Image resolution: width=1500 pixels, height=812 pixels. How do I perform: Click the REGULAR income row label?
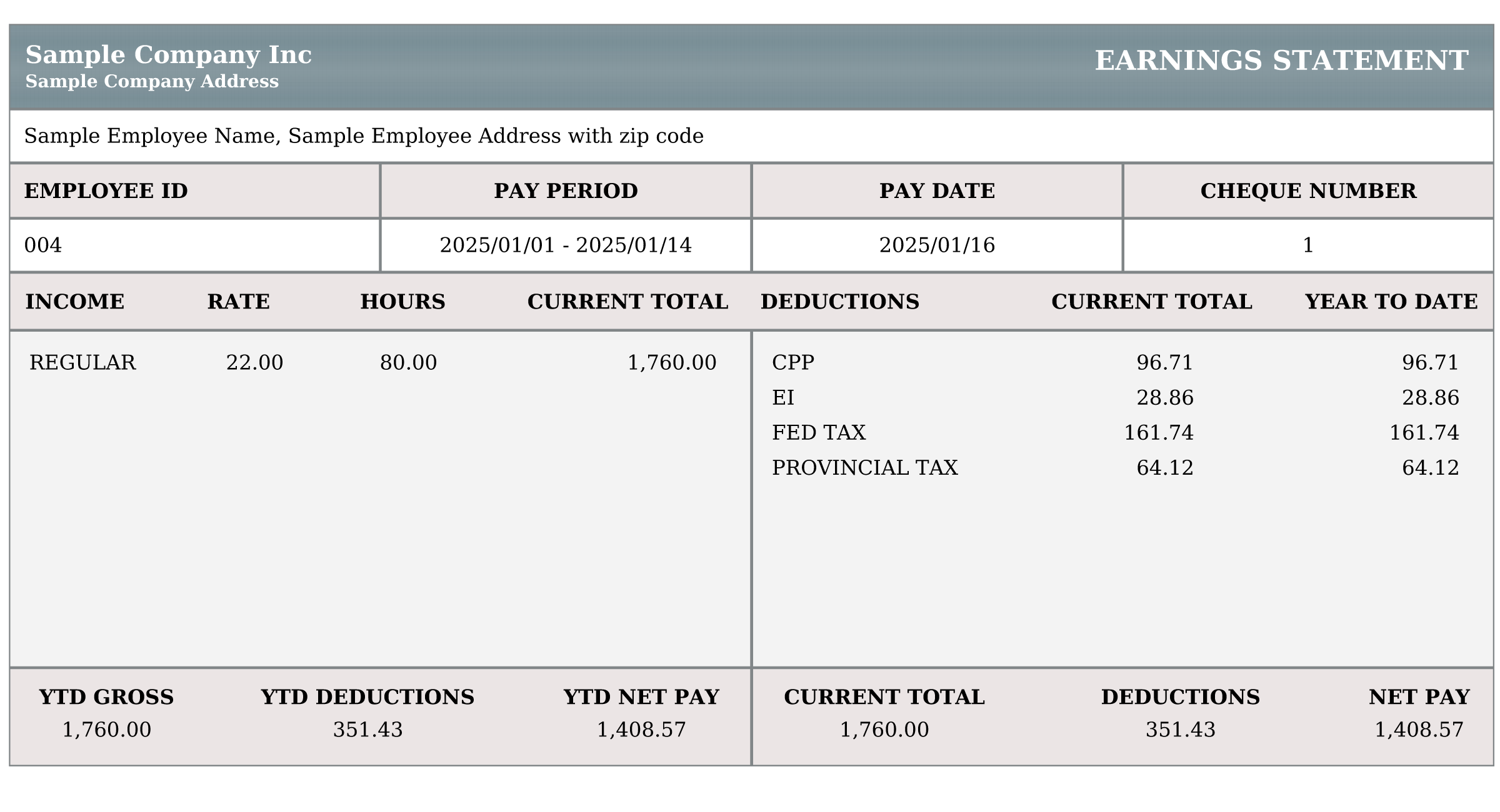(82, 363)
